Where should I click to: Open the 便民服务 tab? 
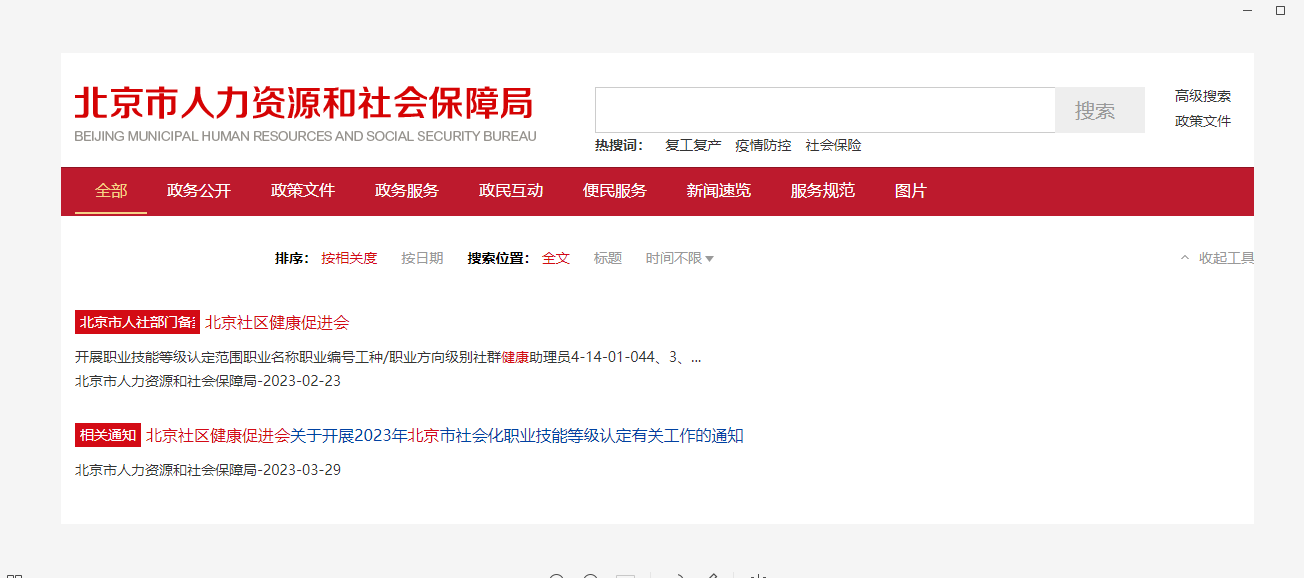tap(615, 190)
